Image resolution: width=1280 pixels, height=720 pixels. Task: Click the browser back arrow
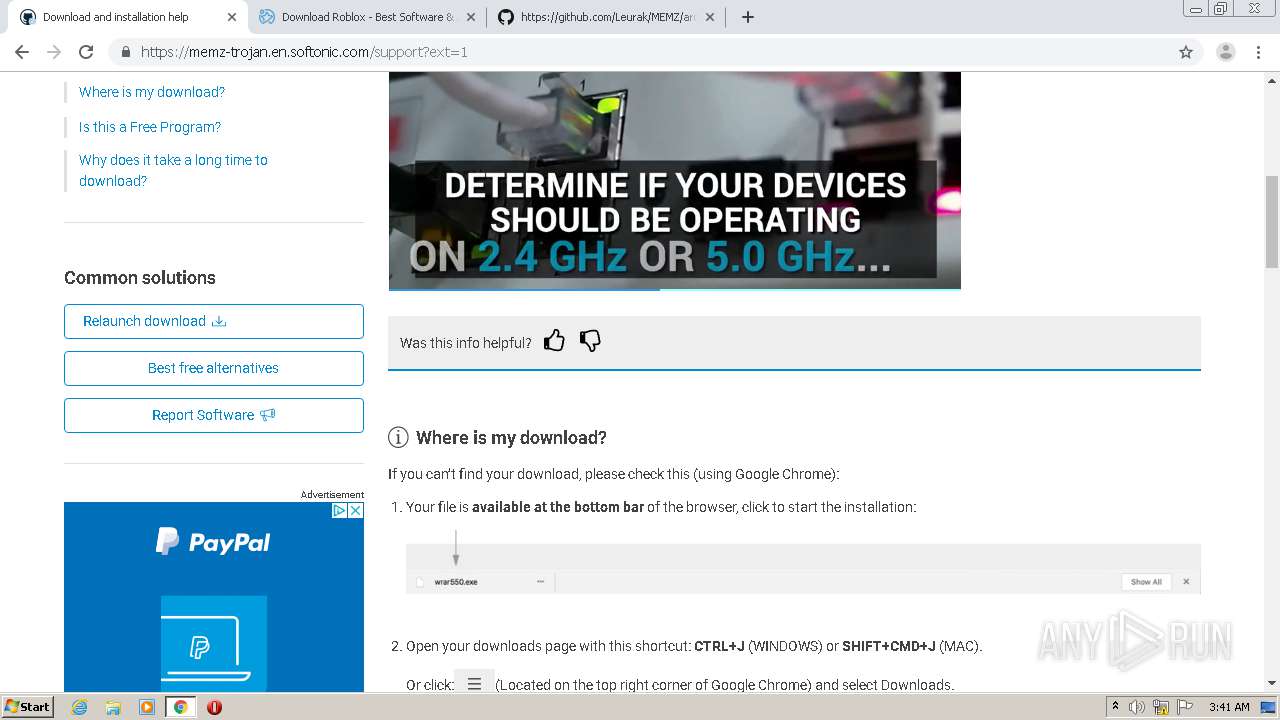point(22,52)
